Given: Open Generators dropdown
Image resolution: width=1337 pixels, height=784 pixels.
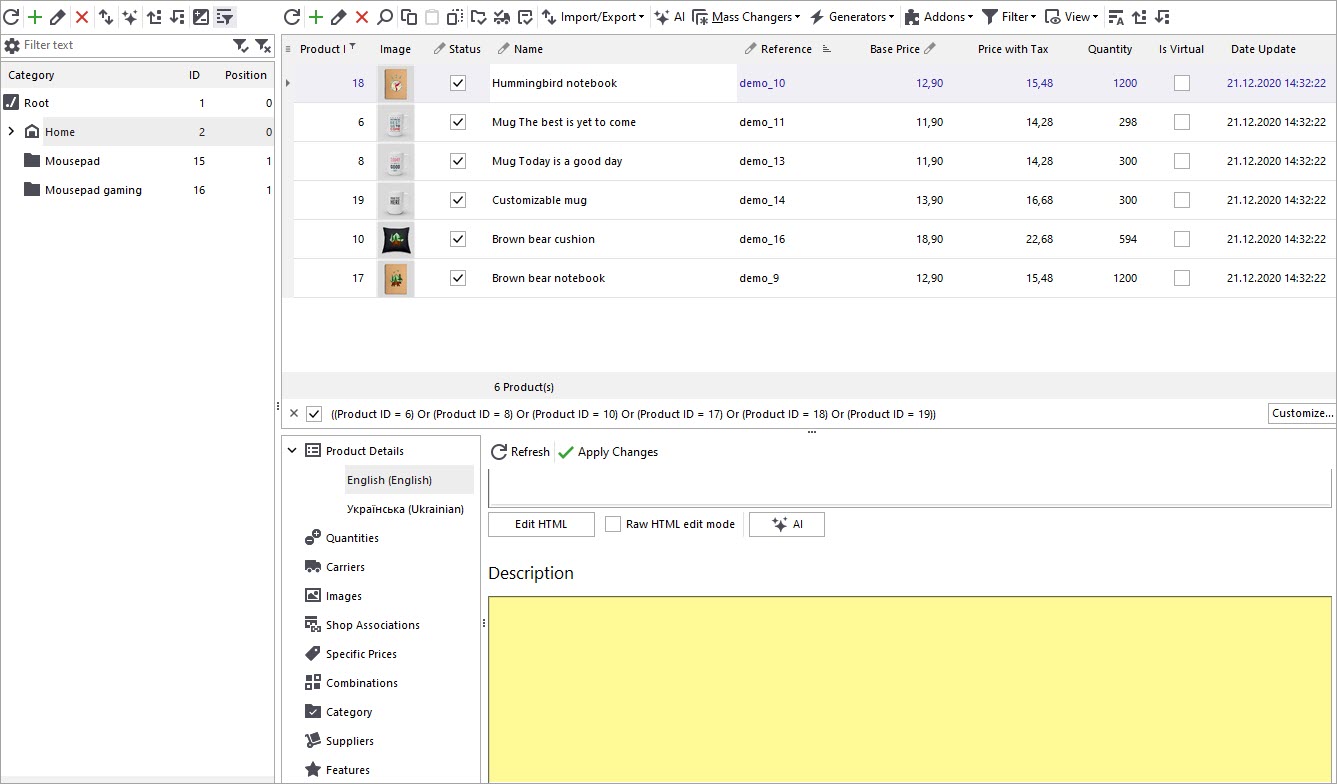Looking at the screenshot, I should click(x=851, y=17).
